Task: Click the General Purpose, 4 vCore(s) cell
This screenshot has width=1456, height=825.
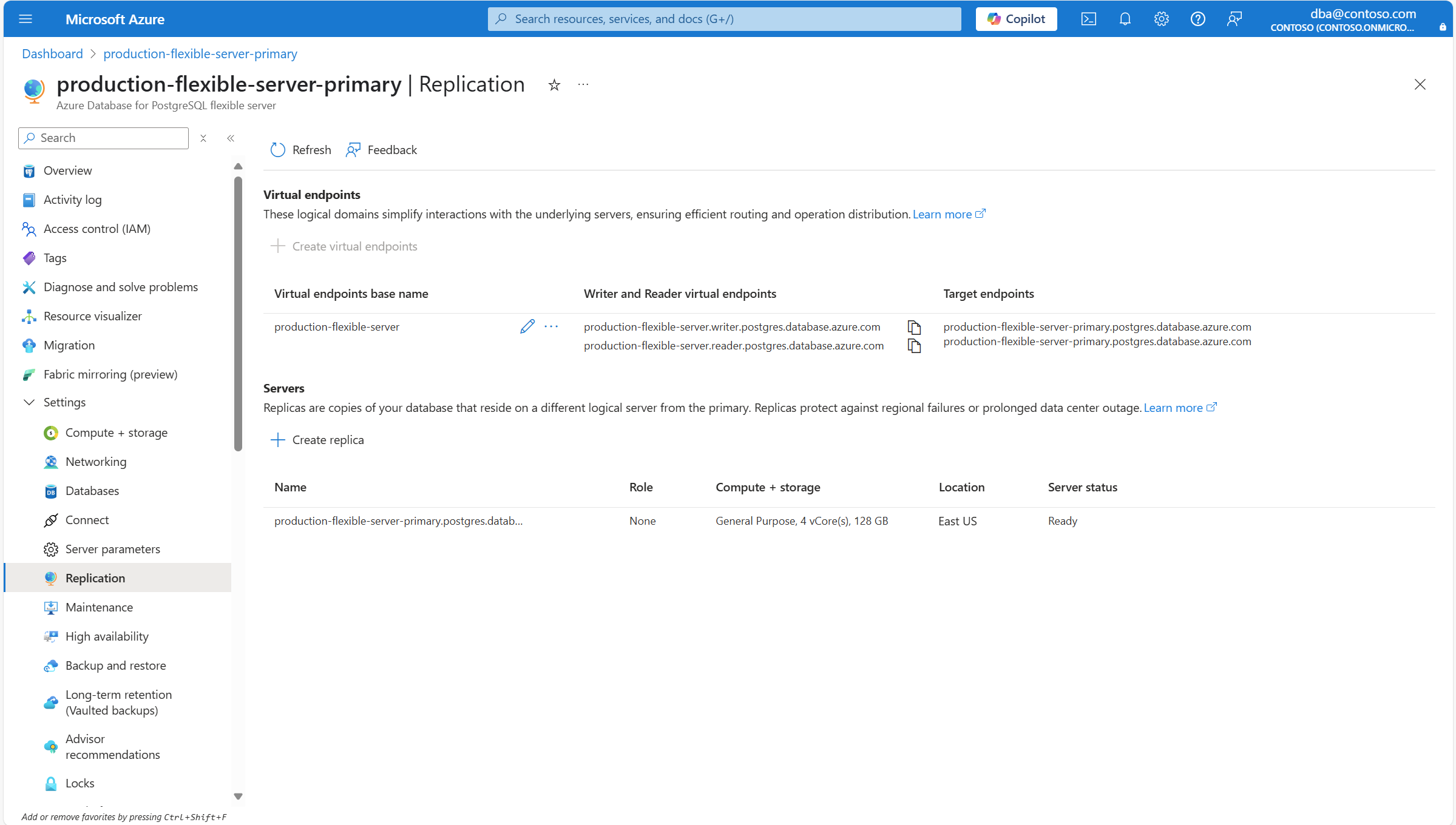Action: 802,521
